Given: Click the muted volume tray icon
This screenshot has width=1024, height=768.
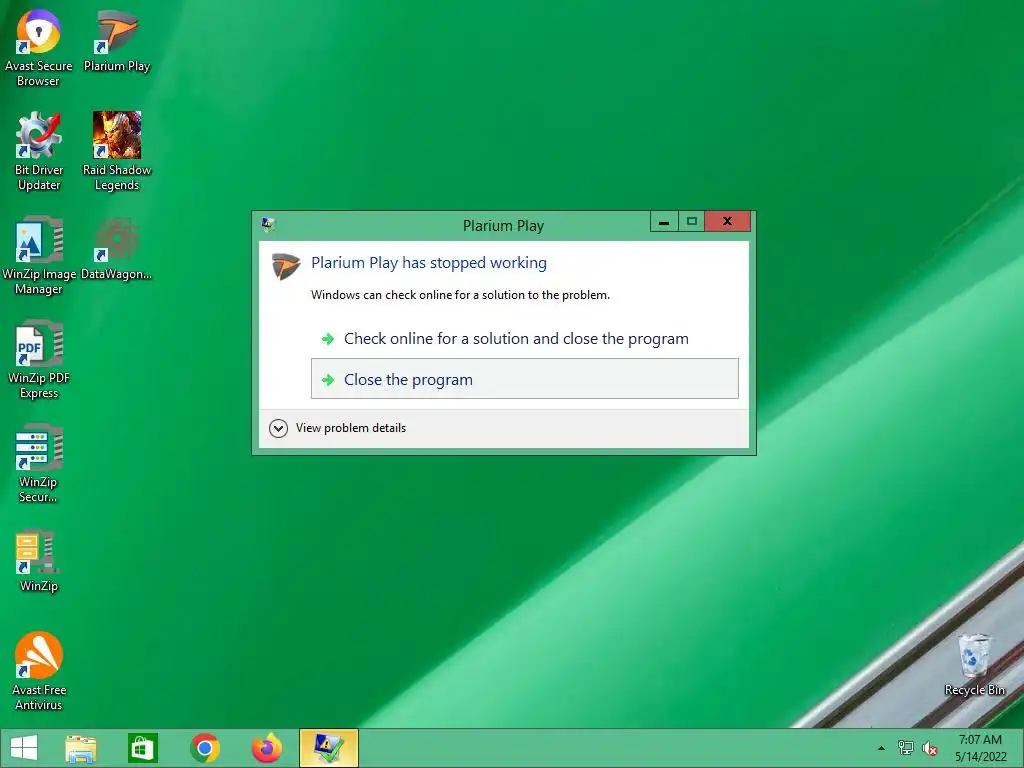Looking at the screenshot, I should [x=929, y=748].
